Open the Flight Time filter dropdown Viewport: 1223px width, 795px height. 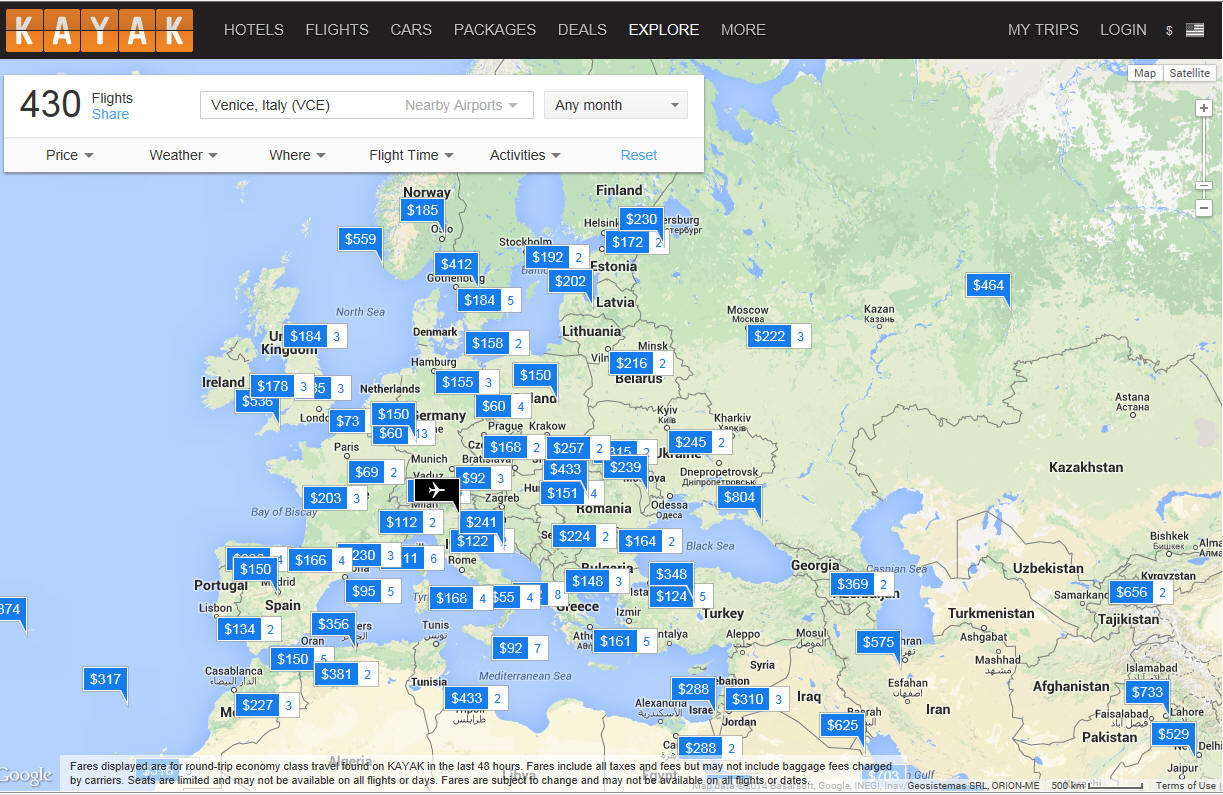coord(411,155)
